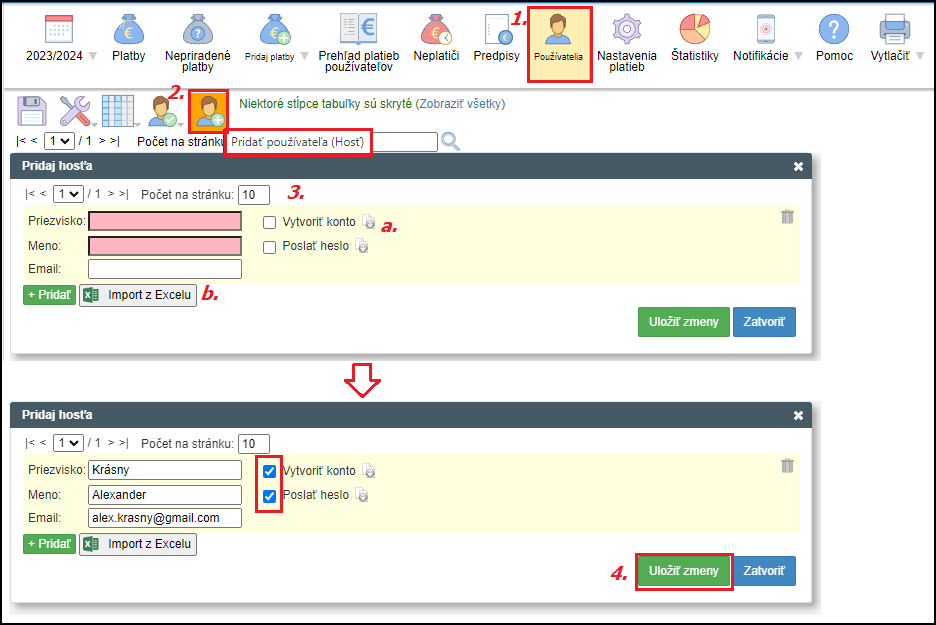Click the empty Priezvisko field
This screenshot has width=936, height=625.
[165, 221]
